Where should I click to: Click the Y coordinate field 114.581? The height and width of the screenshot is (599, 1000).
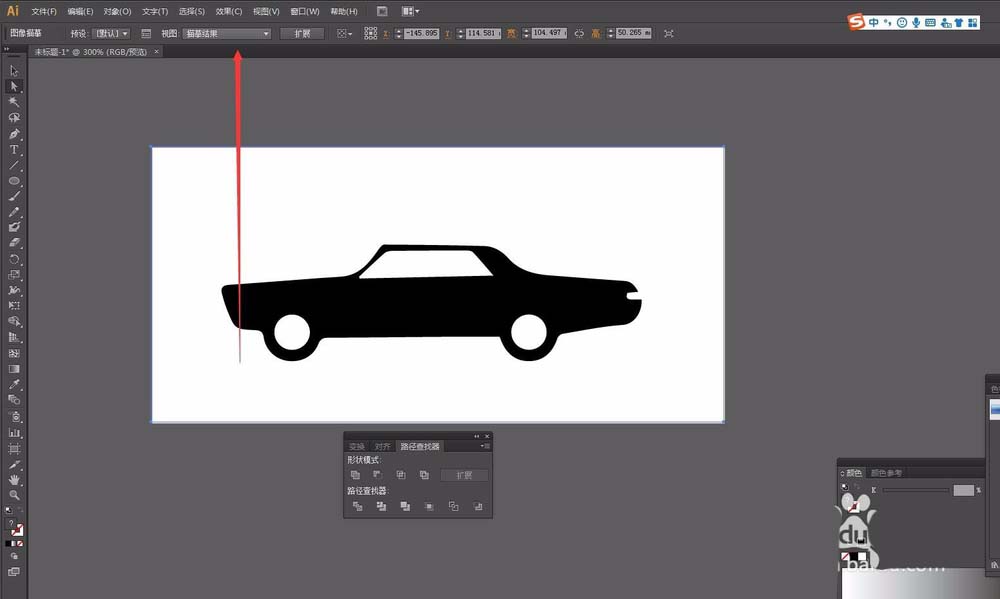coord(483,33)
